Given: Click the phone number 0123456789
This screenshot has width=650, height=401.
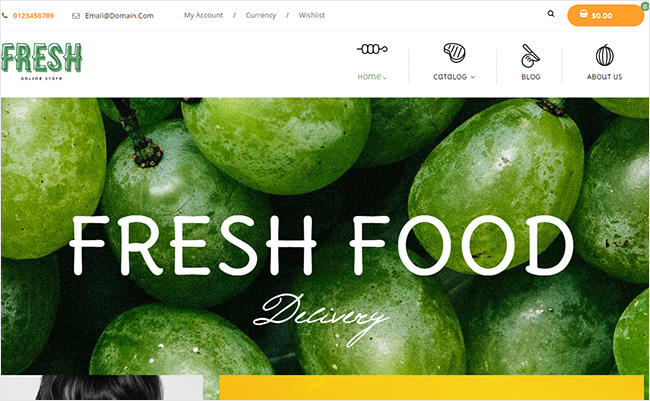Looking at the screenshot, I should pyautogui.click(x=33, y=16).
